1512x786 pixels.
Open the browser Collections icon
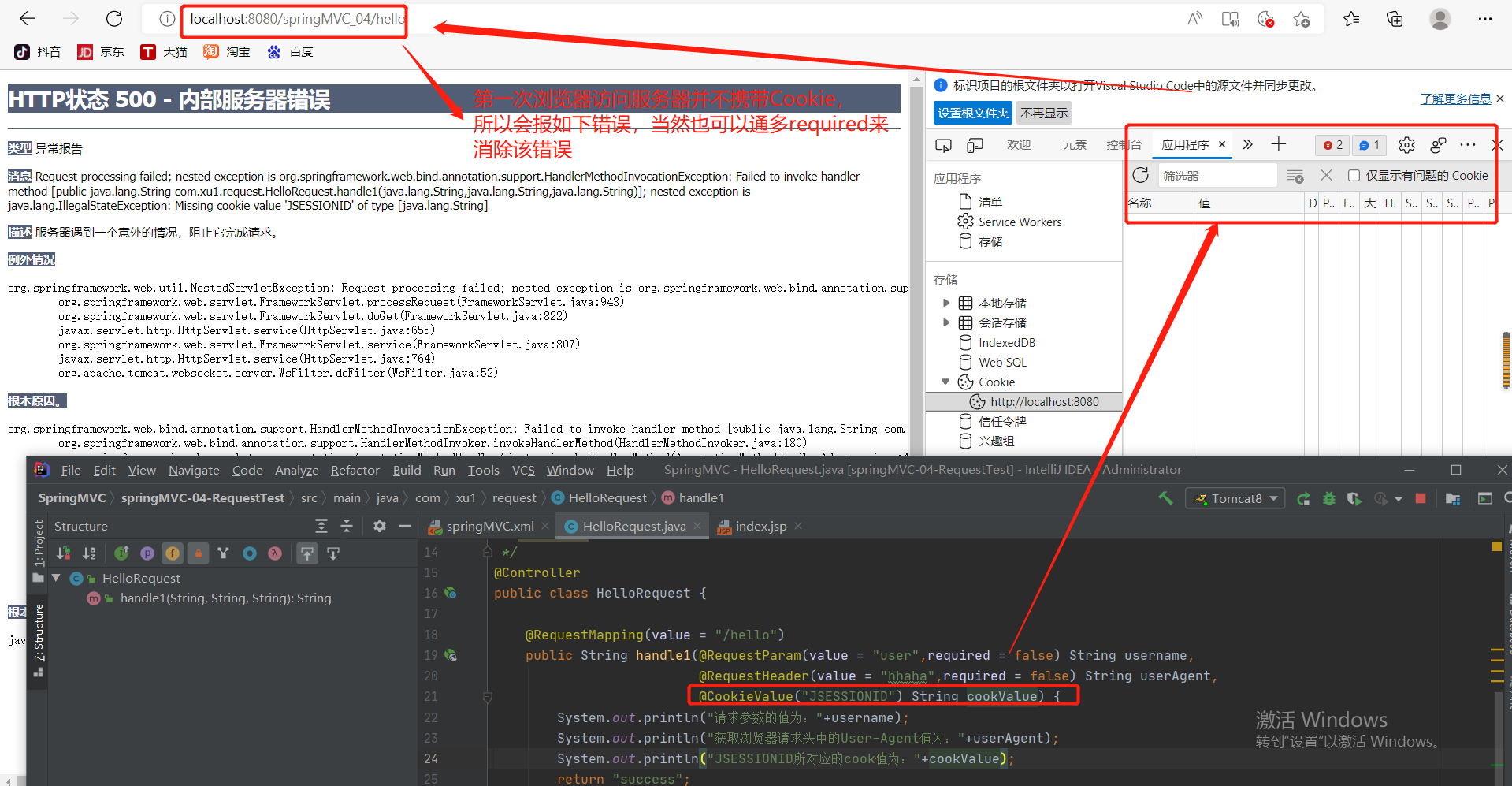pyautogui.click(x=1395, y=19)
